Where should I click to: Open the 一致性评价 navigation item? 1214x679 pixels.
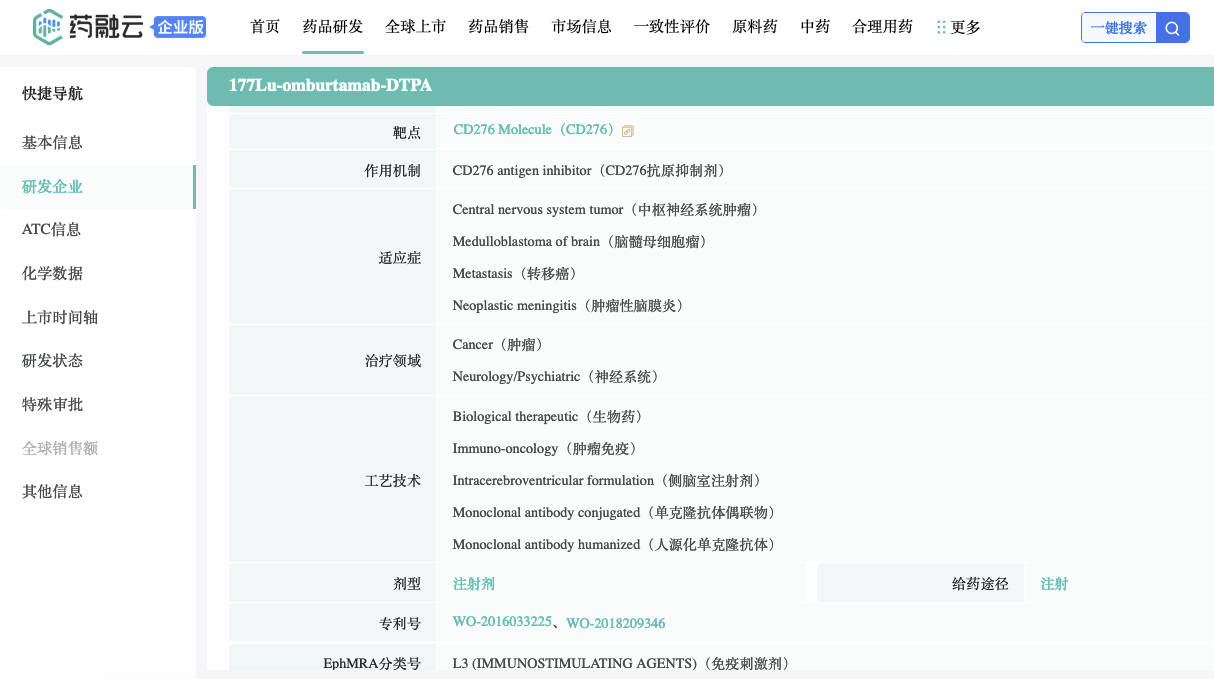672,27
